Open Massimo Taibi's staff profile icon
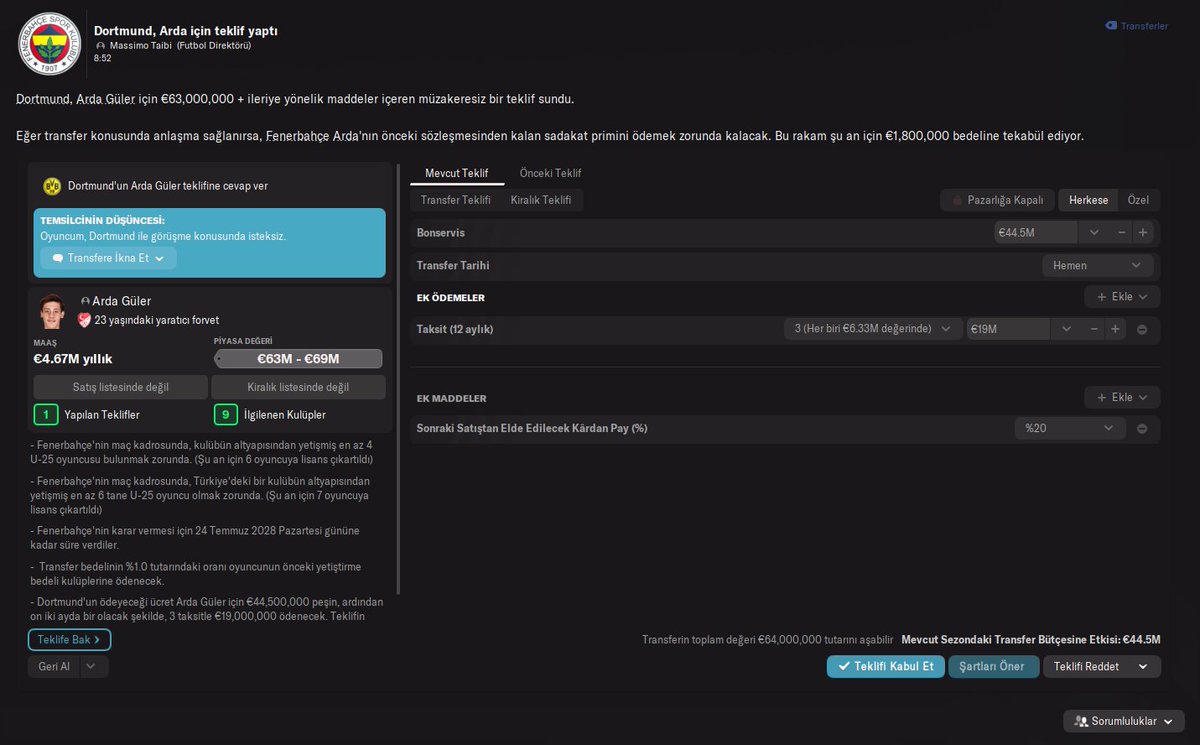This screenshot has height=745, width=1200. point(101,46)
